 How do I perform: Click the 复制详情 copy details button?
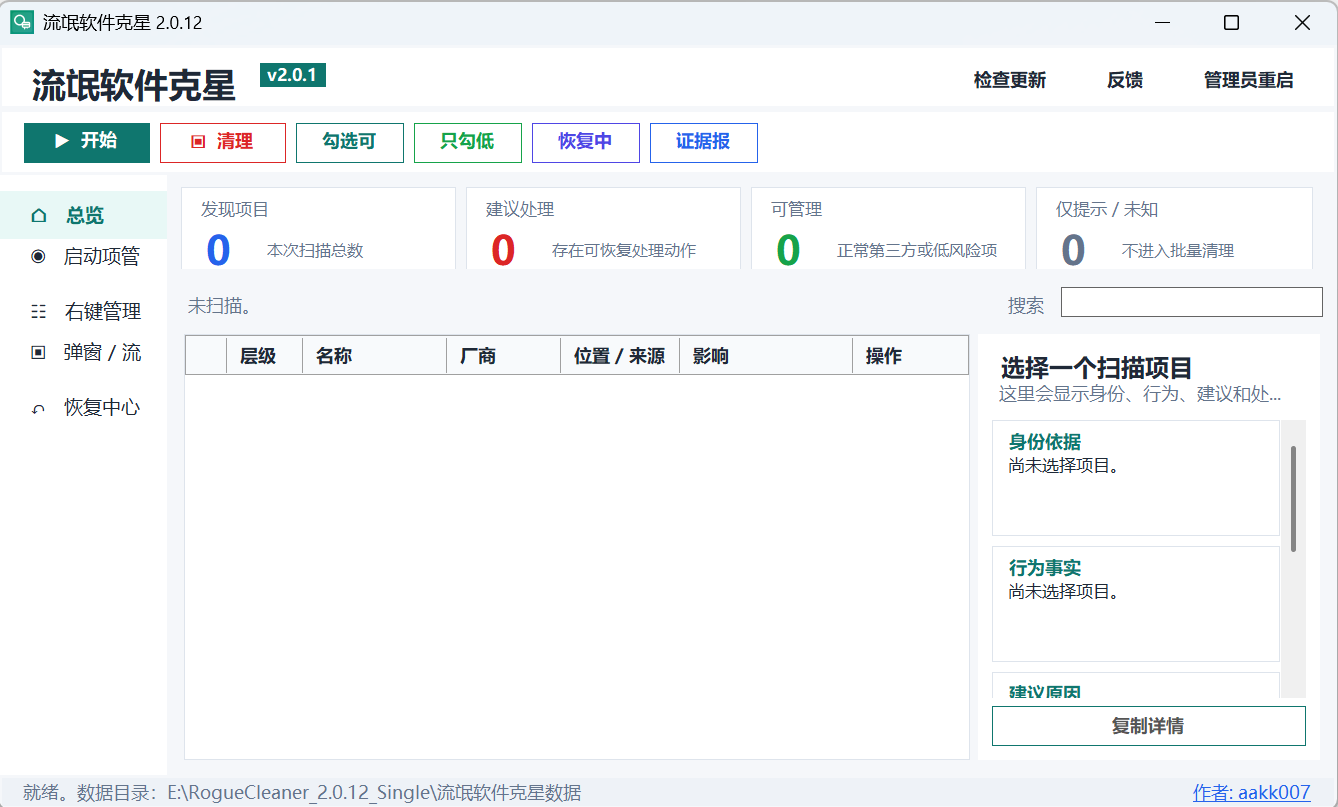tap(1148, 726)
